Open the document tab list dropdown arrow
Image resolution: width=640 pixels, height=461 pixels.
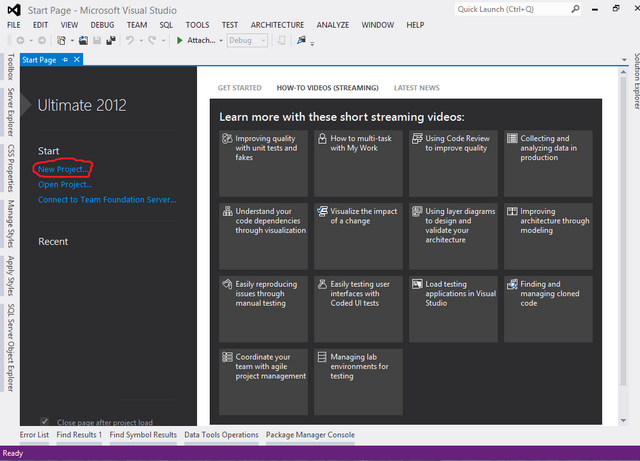point(624,60)
